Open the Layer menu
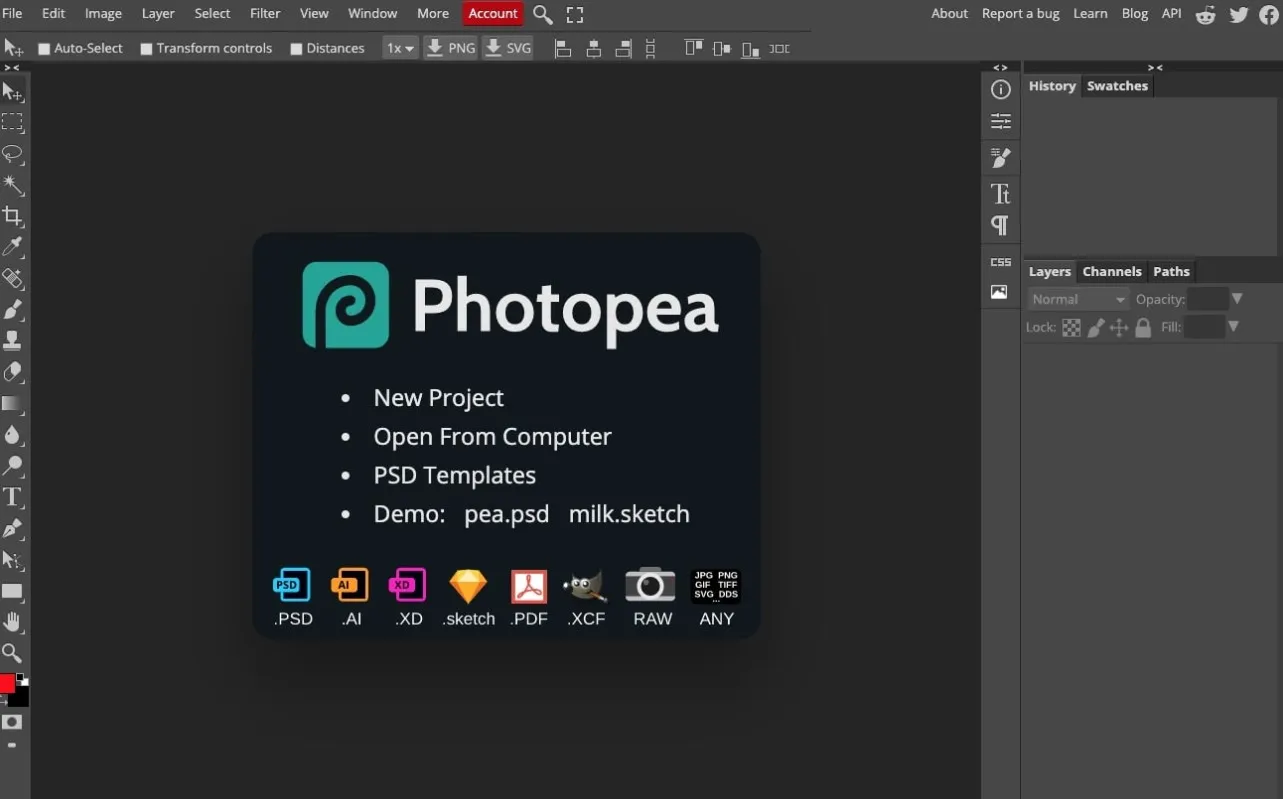Screen dimensions: 1283x799 (x=158, y=13)
